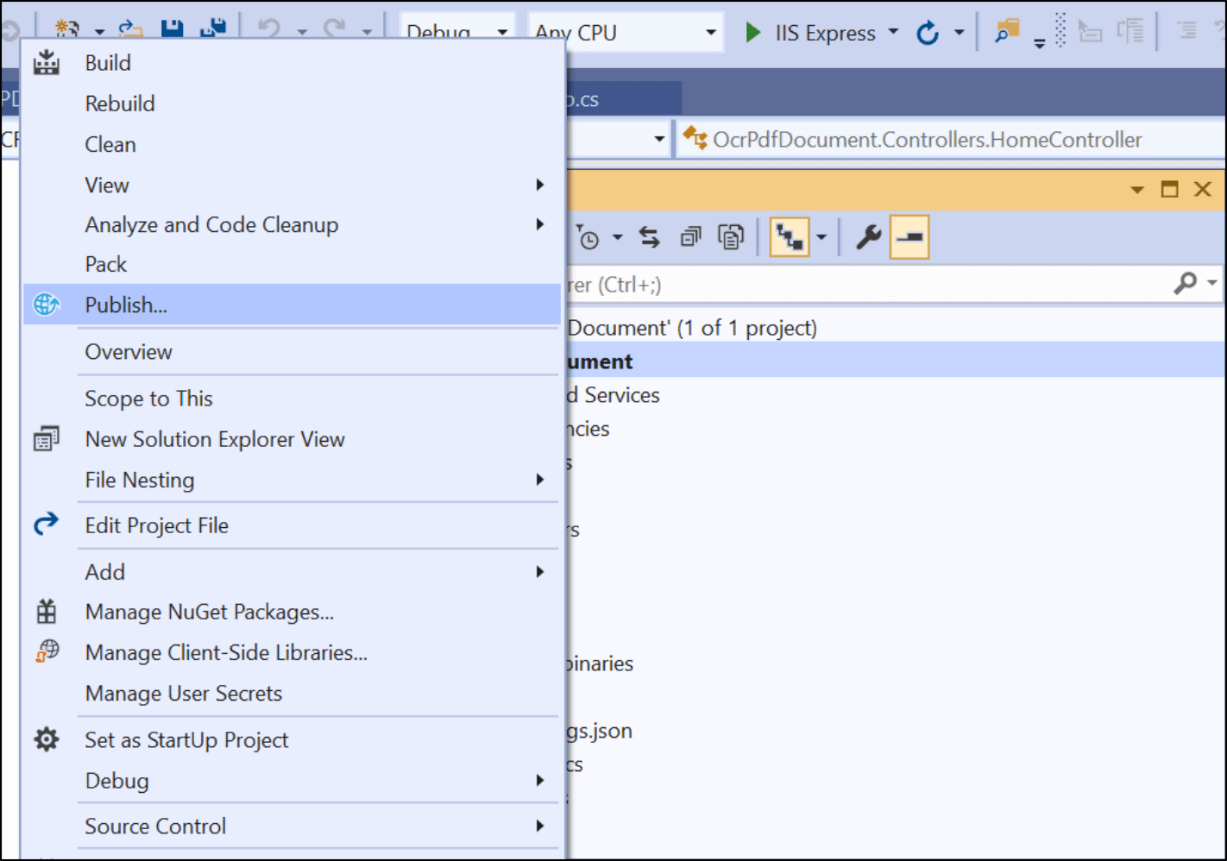Click the Properties wrench icon
The image size is (1227, 861).
(868, 237)
